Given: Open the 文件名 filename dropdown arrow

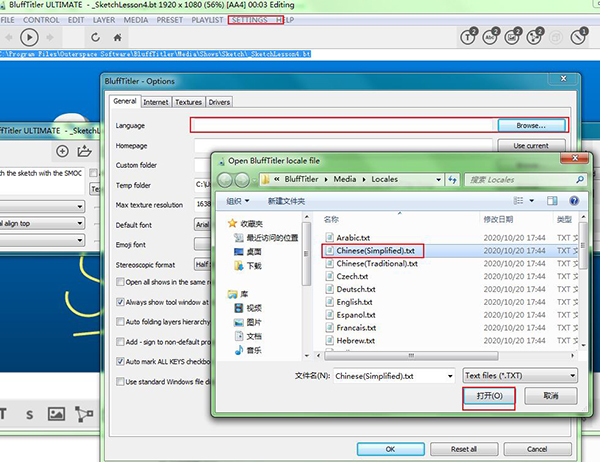Looking at the screenshot, I should pyautogui.click(x=450, y=376).
